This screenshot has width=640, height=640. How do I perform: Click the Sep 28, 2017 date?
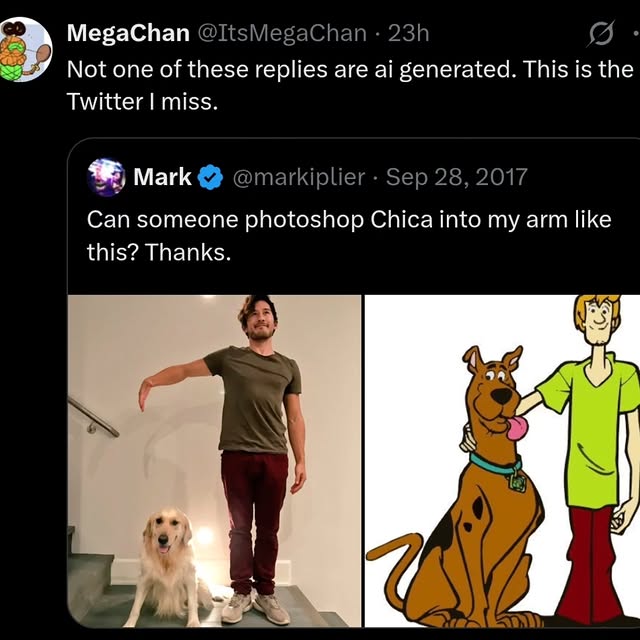pos(456,178)
